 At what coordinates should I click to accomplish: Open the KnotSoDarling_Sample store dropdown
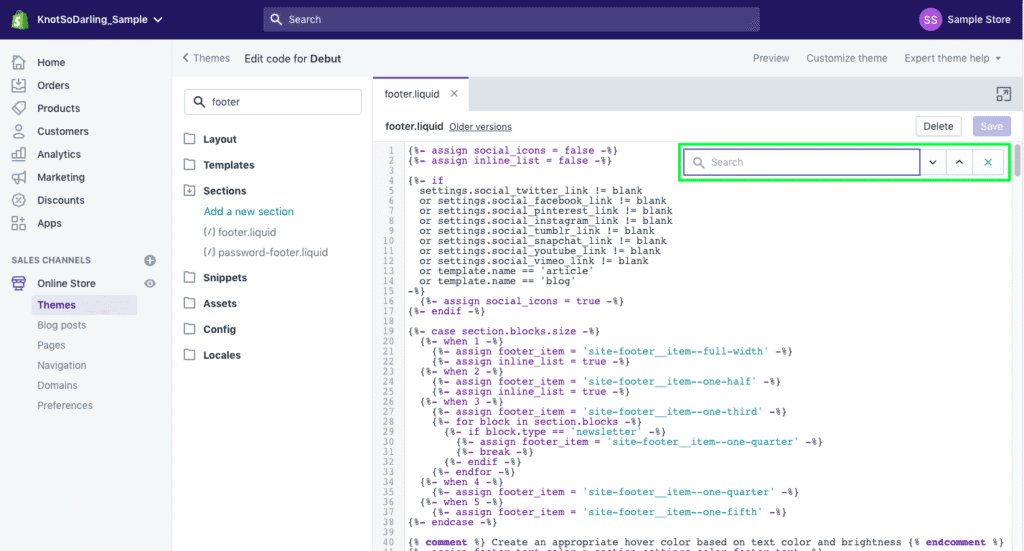point(99,20)
